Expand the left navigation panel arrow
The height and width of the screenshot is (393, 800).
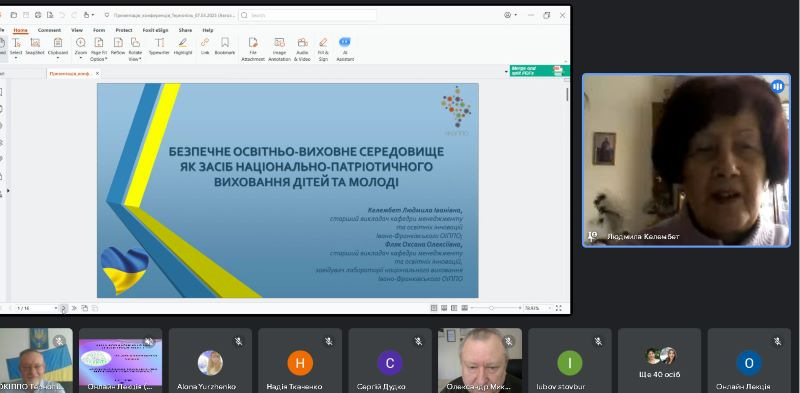click(x=8, y=191)
